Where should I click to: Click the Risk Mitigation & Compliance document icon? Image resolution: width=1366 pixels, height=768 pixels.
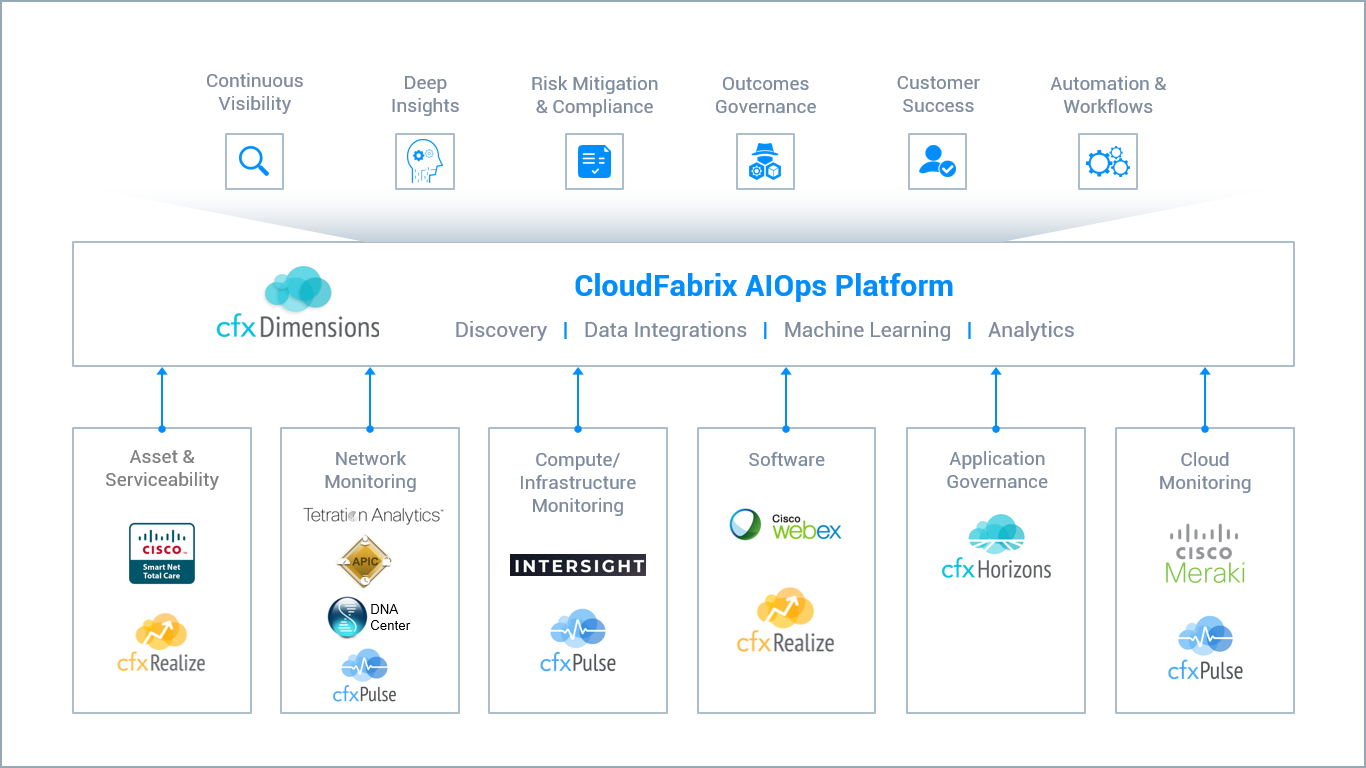[x=594, y=162]
